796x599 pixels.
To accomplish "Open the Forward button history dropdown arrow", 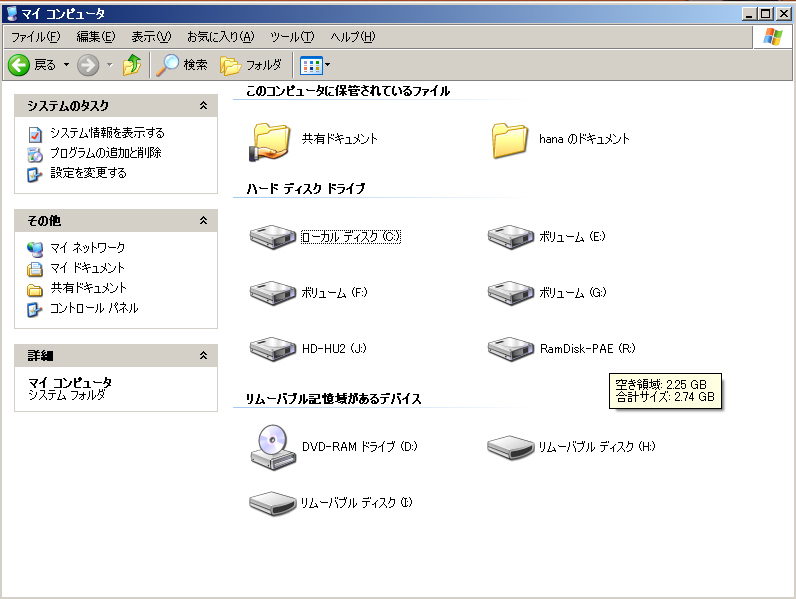I will 110,65.
